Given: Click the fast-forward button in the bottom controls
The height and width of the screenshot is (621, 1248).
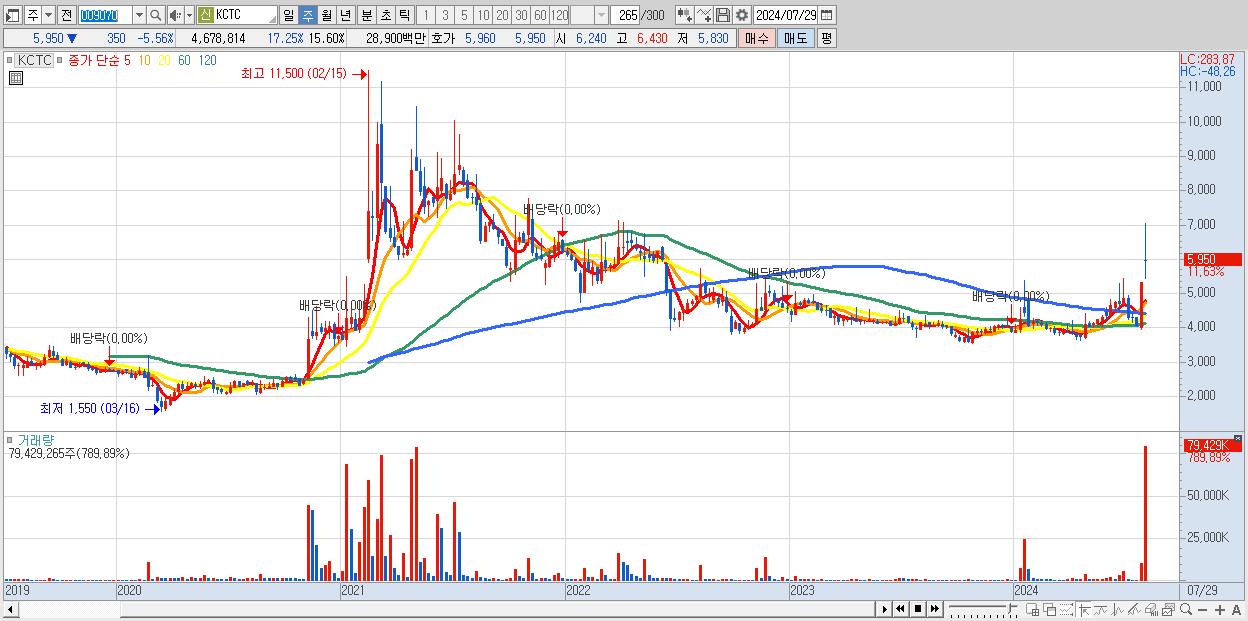Looking at the screenshot, I should coord(935,609).
